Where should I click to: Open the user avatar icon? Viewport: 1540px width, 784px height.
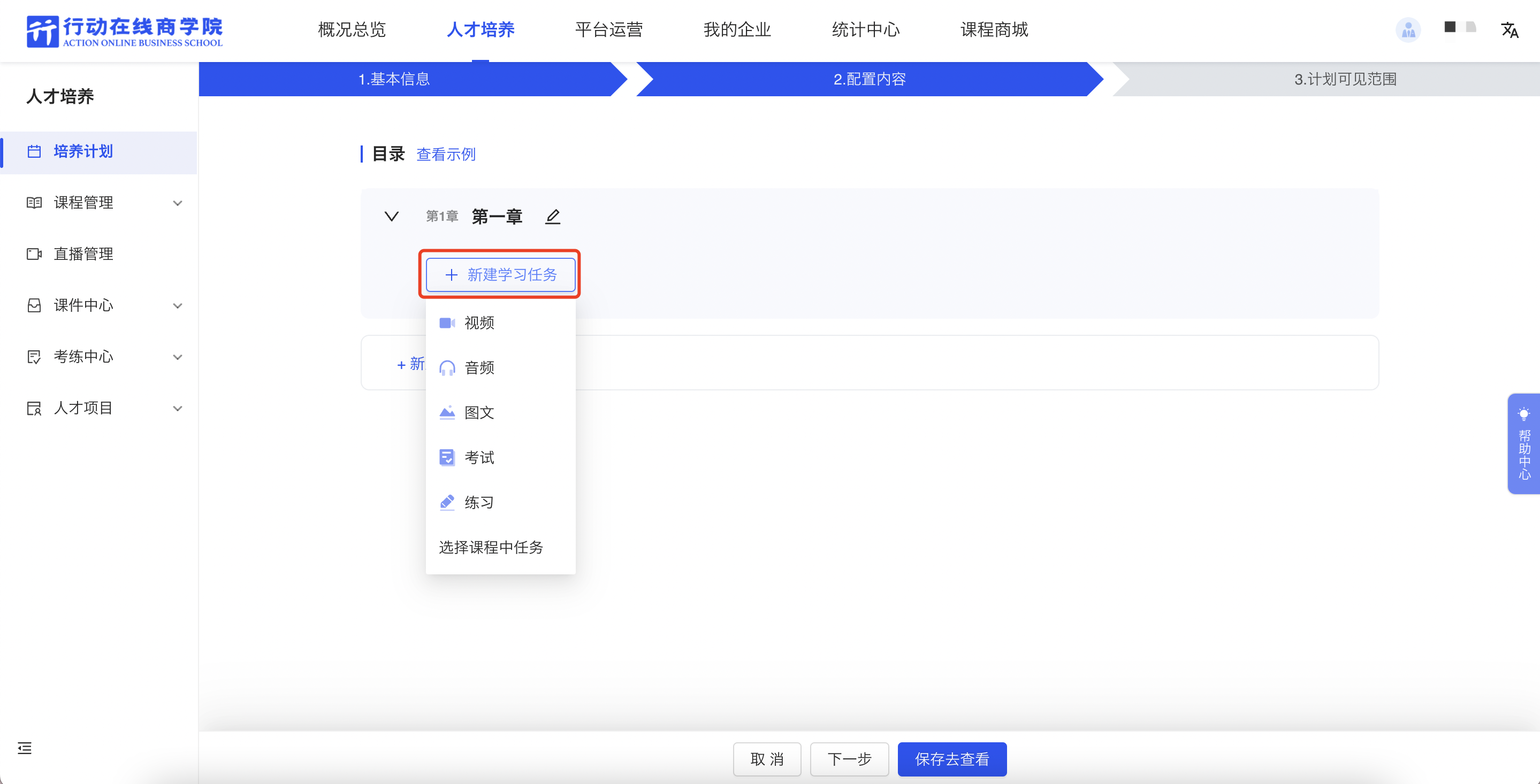1408,30
